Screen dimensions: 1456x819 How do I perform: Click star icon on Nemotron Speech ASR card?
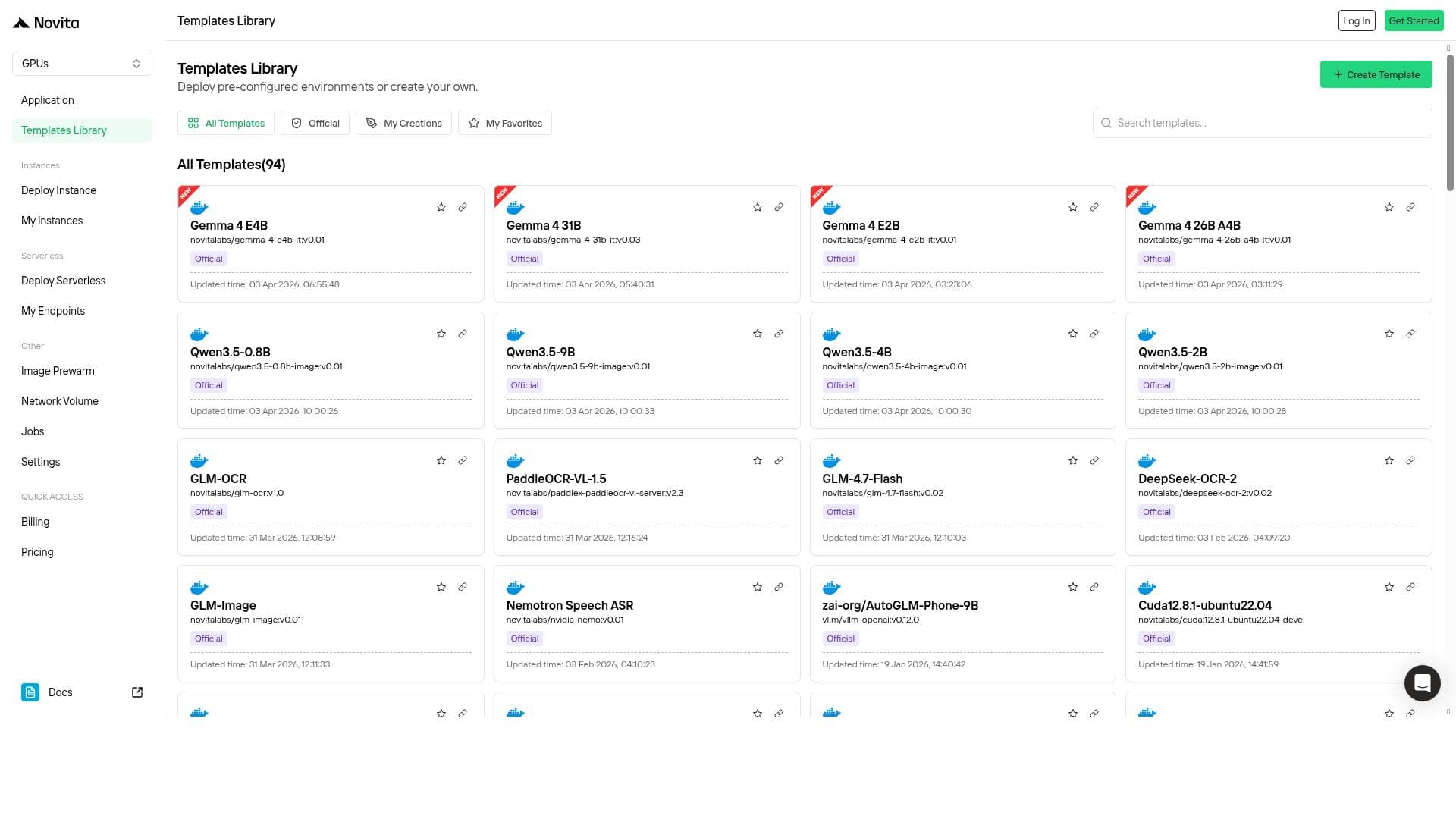(x=758, y=587)
